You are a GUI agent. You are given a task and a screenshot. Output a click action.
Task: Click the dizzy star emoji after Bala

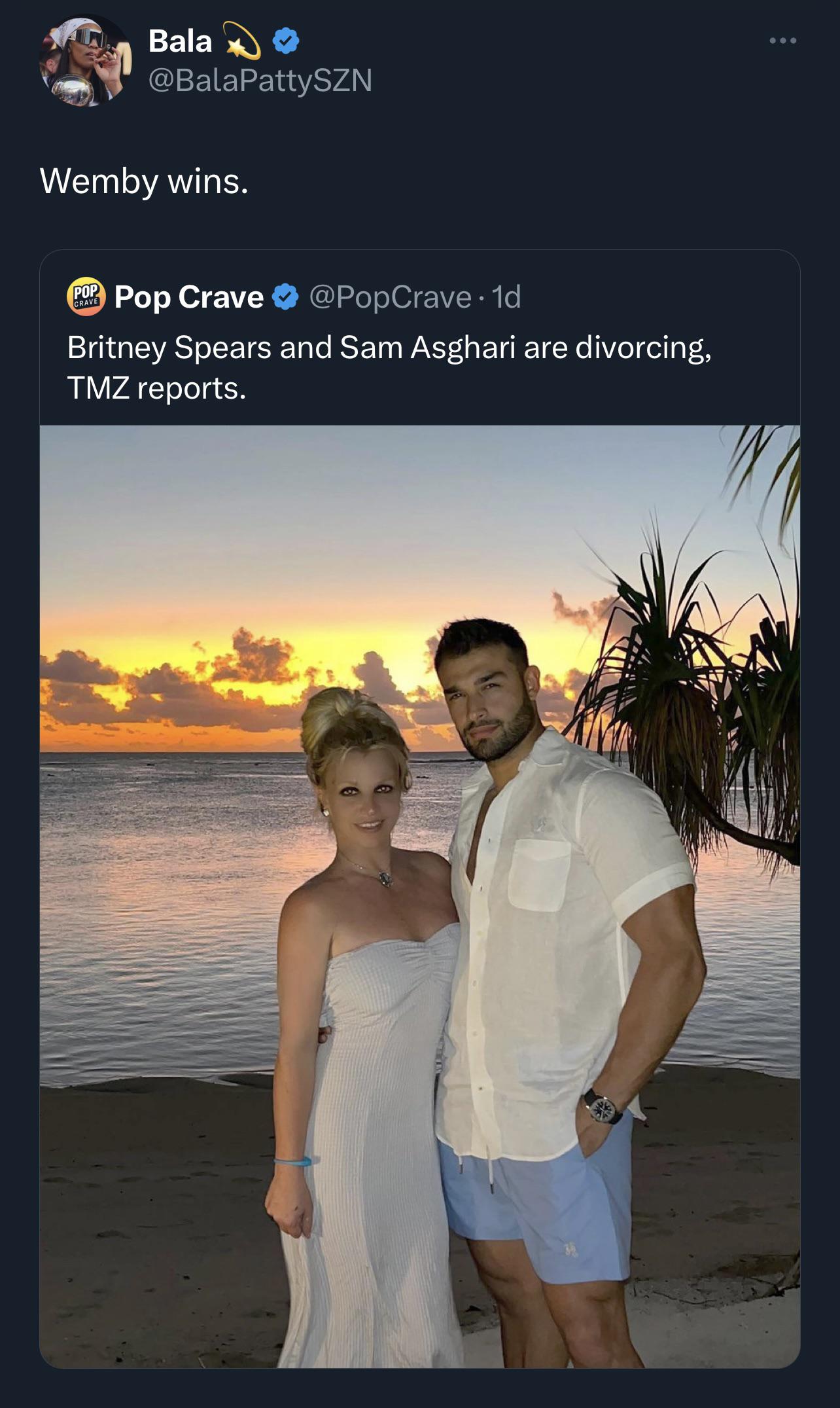pyautogui.click(x=241, y=41)
